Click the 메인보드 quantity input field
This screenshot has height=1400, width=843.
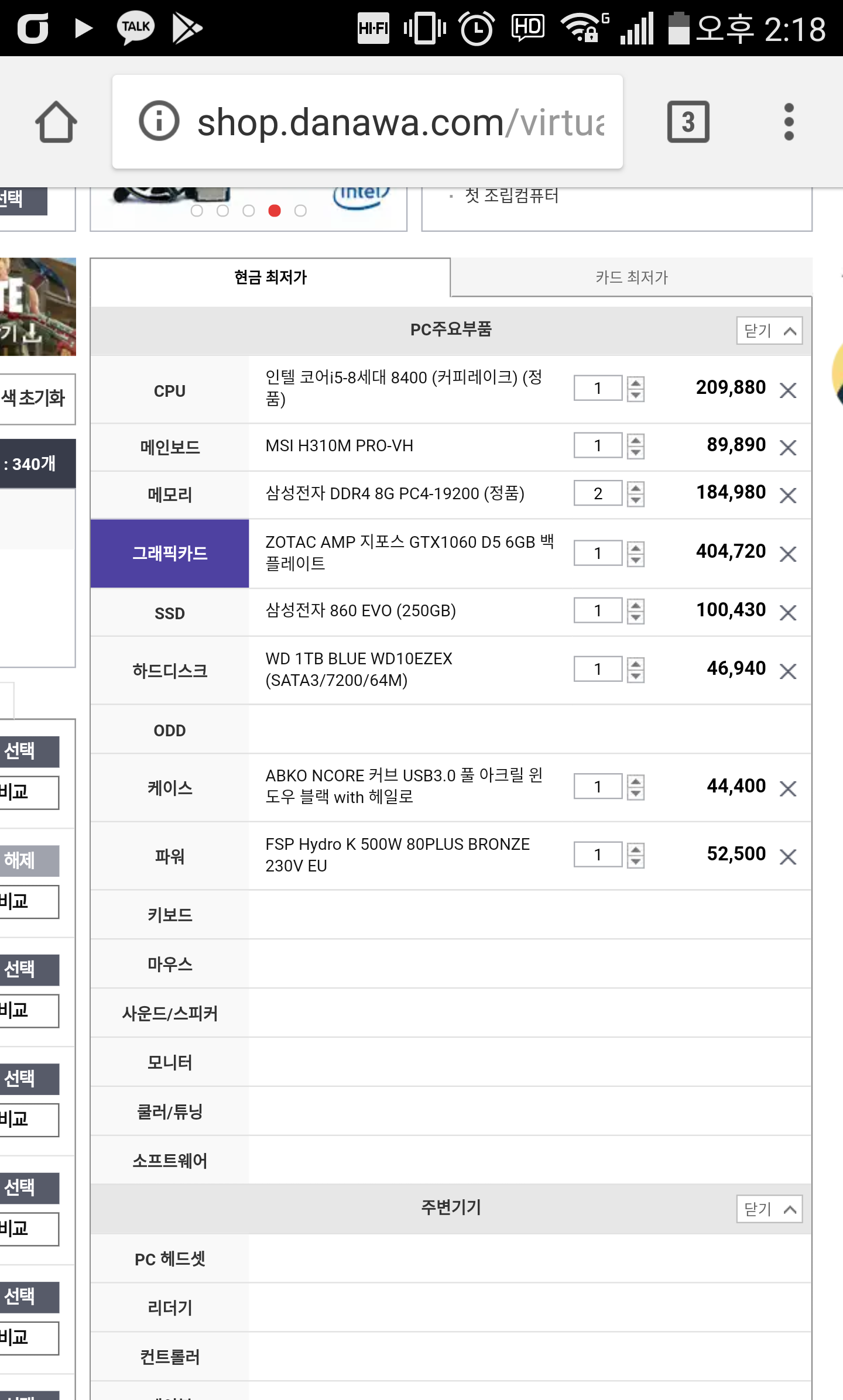coord(598,446)
